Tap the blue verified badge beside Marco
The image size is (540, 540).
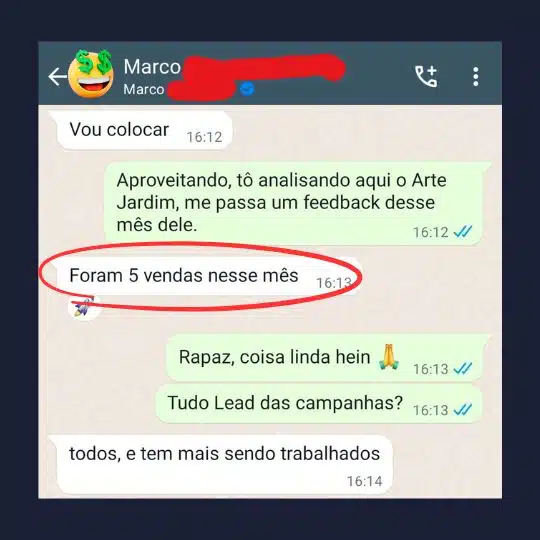click(x=247, y=89)
